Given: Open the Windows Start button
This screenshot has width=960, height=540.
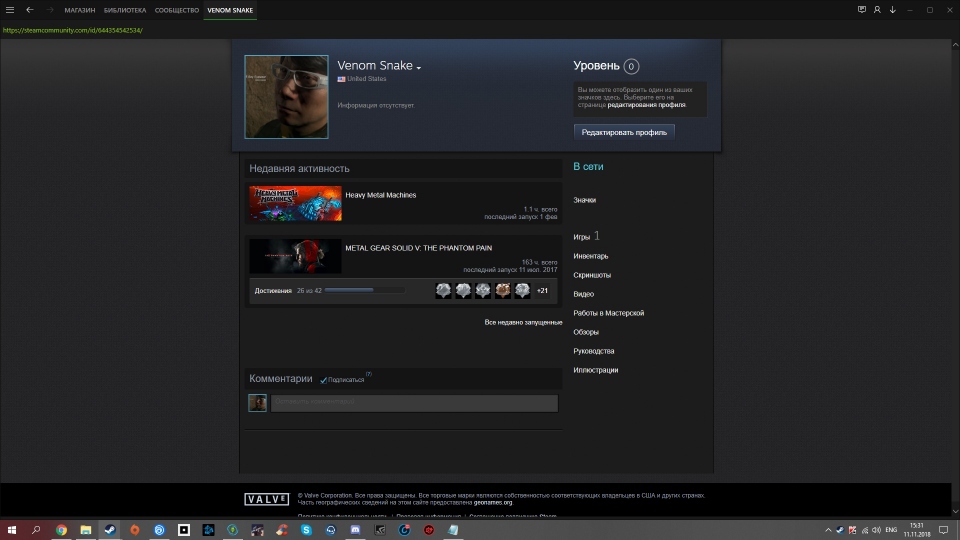Looking at the screenshot, I should tap(12, 530).
